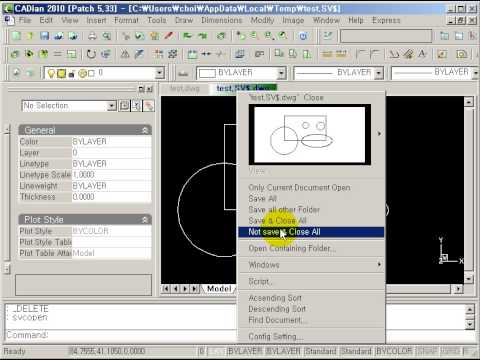Click the Linetype Scale value 1.0000
This screenshot has height=360, width=480.
click(111, 175)
